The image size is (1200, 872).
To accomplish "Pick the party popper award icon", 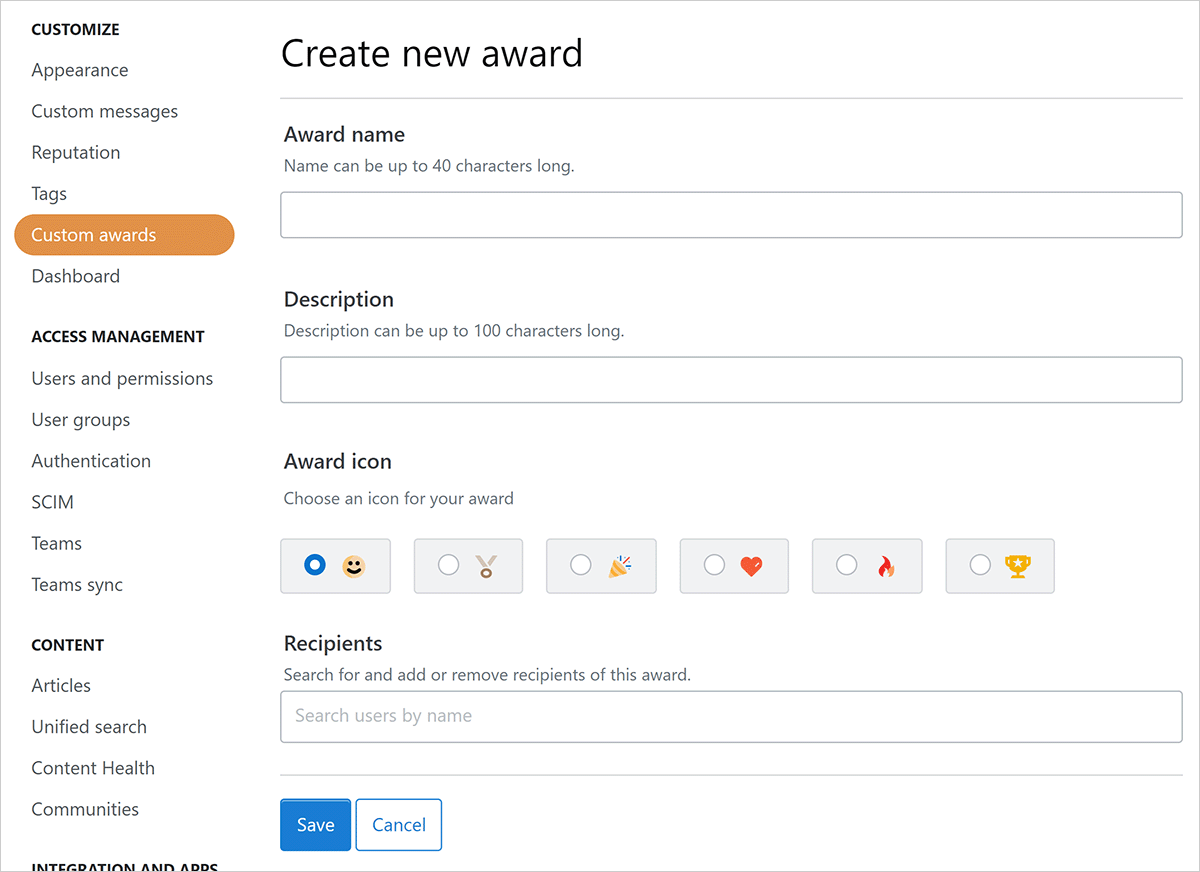I will point(619,566).
